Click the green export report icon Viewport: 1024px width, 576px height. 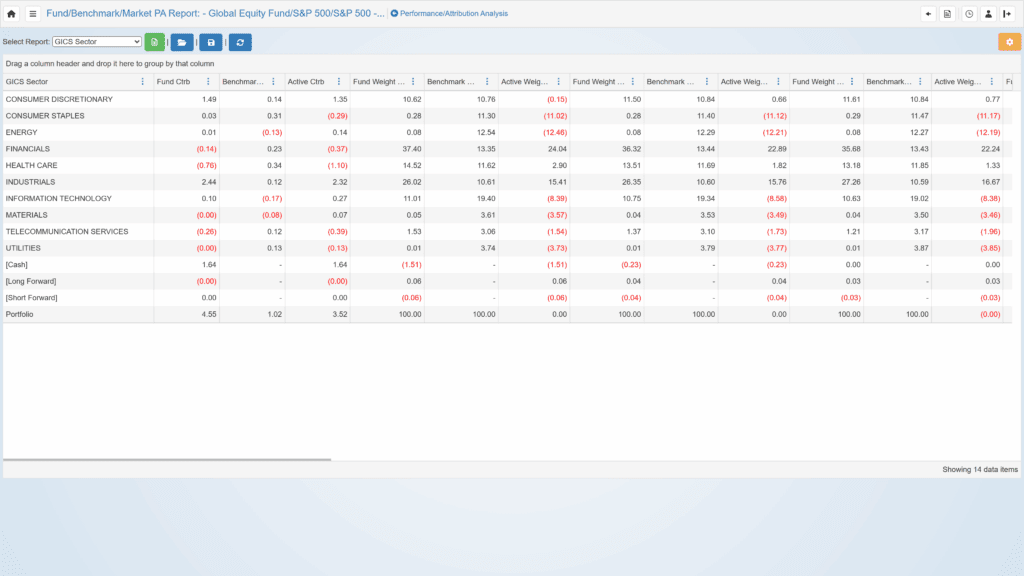pos(154,42)
